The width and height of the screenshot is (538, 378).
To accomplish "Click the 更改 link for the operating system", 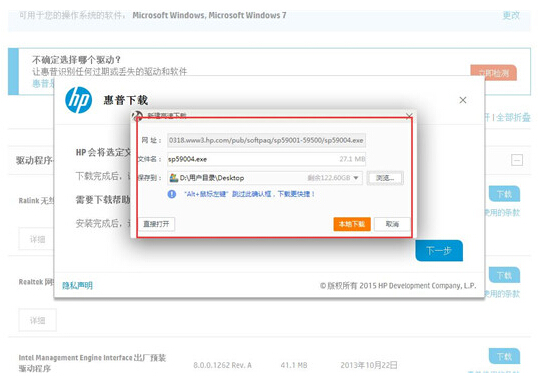I will point(511,15).
